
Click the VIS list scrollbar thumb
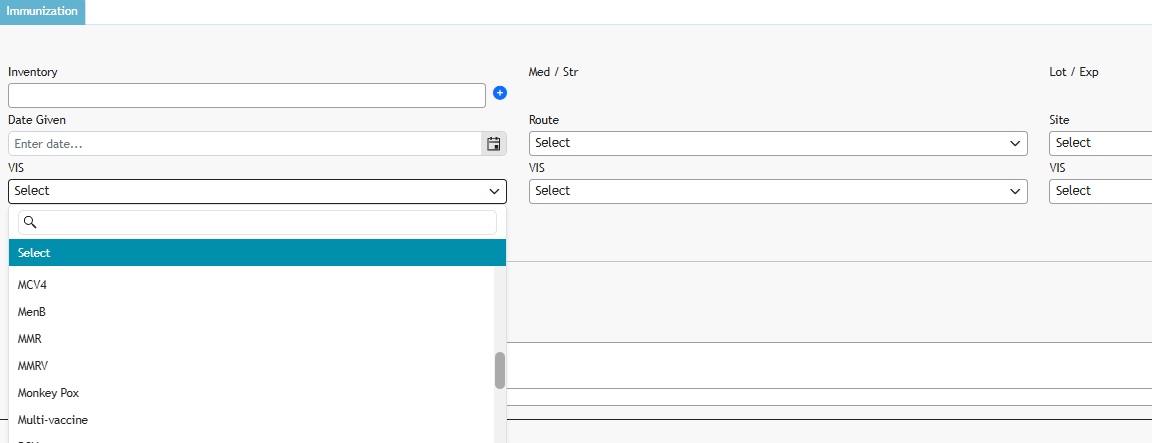point(500,370)
